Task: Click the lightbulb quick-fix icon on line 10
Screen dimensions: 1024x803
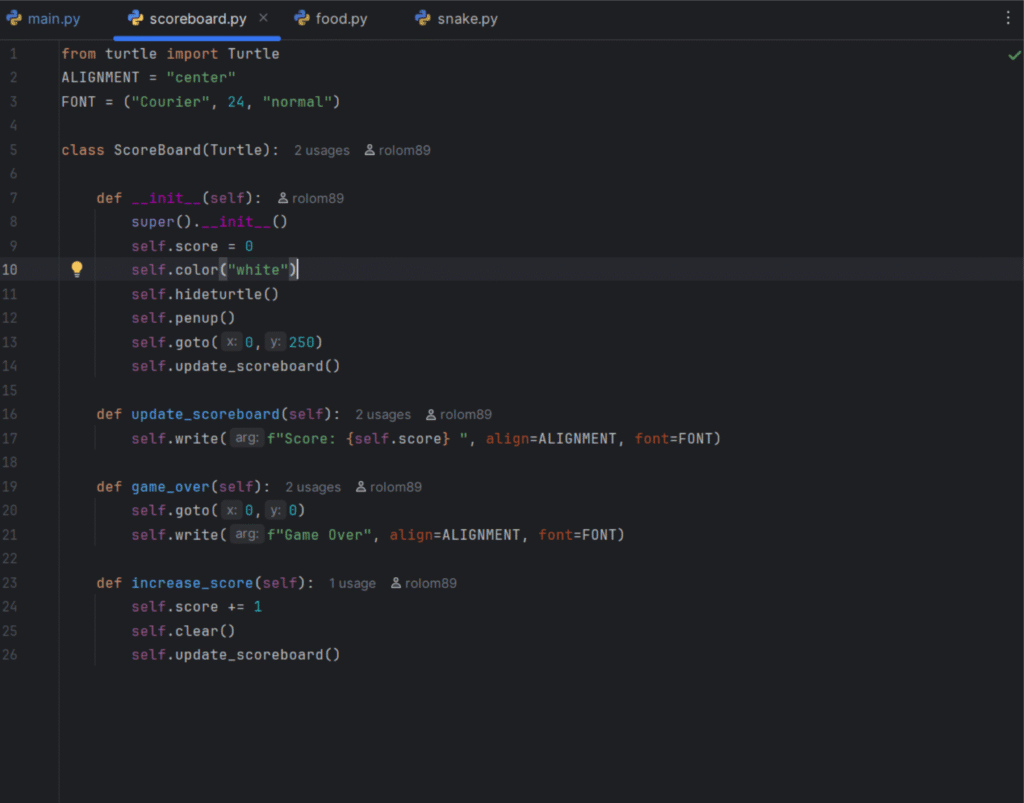Action: [77, 269]
